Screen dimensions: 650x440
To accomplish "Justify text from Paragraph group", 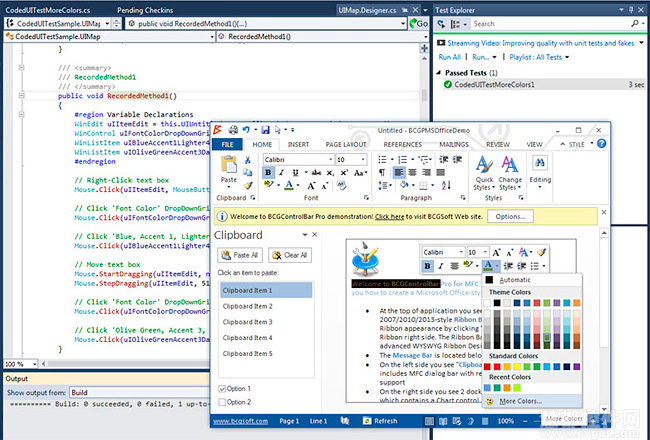I will pos(441,173).
